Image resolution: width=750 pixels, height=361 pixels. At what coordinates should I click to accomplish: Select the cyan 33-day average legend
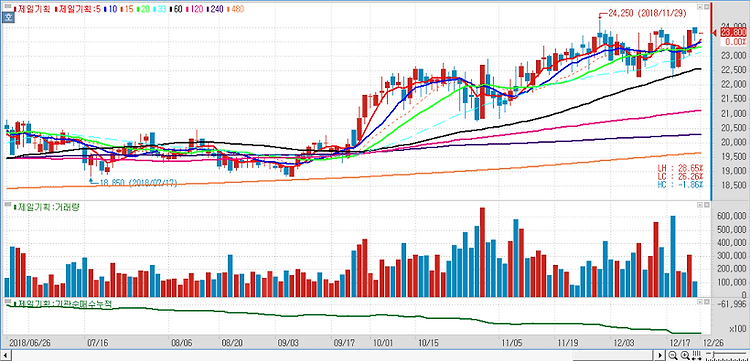coord(159,9)
